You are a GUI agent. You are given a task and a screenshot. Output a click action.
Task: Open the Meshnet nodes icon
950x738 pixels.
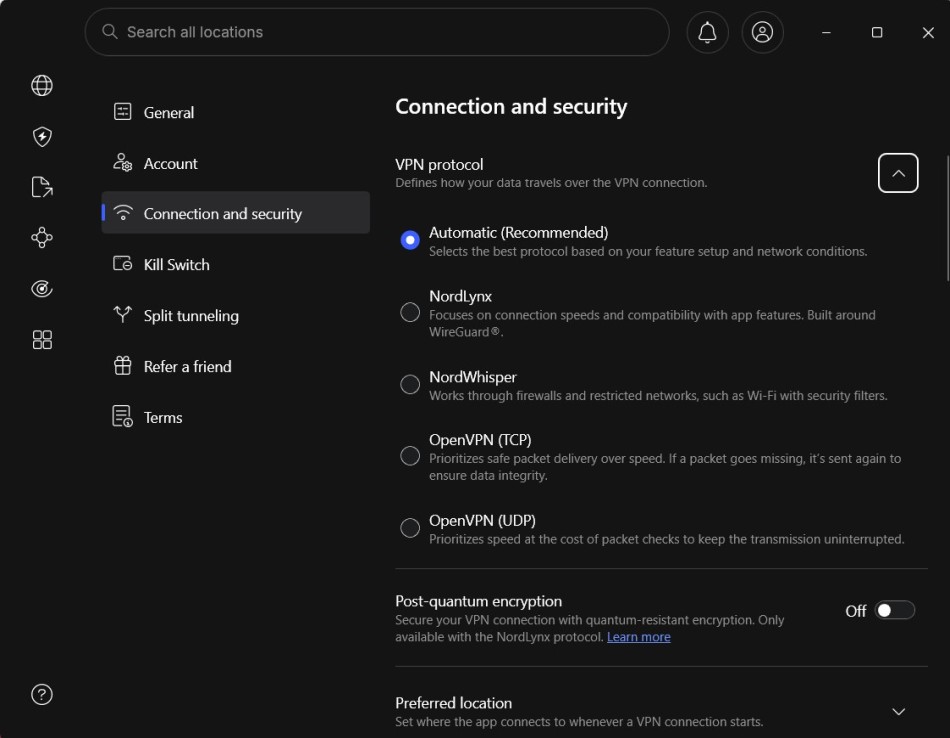click(42, 238)
